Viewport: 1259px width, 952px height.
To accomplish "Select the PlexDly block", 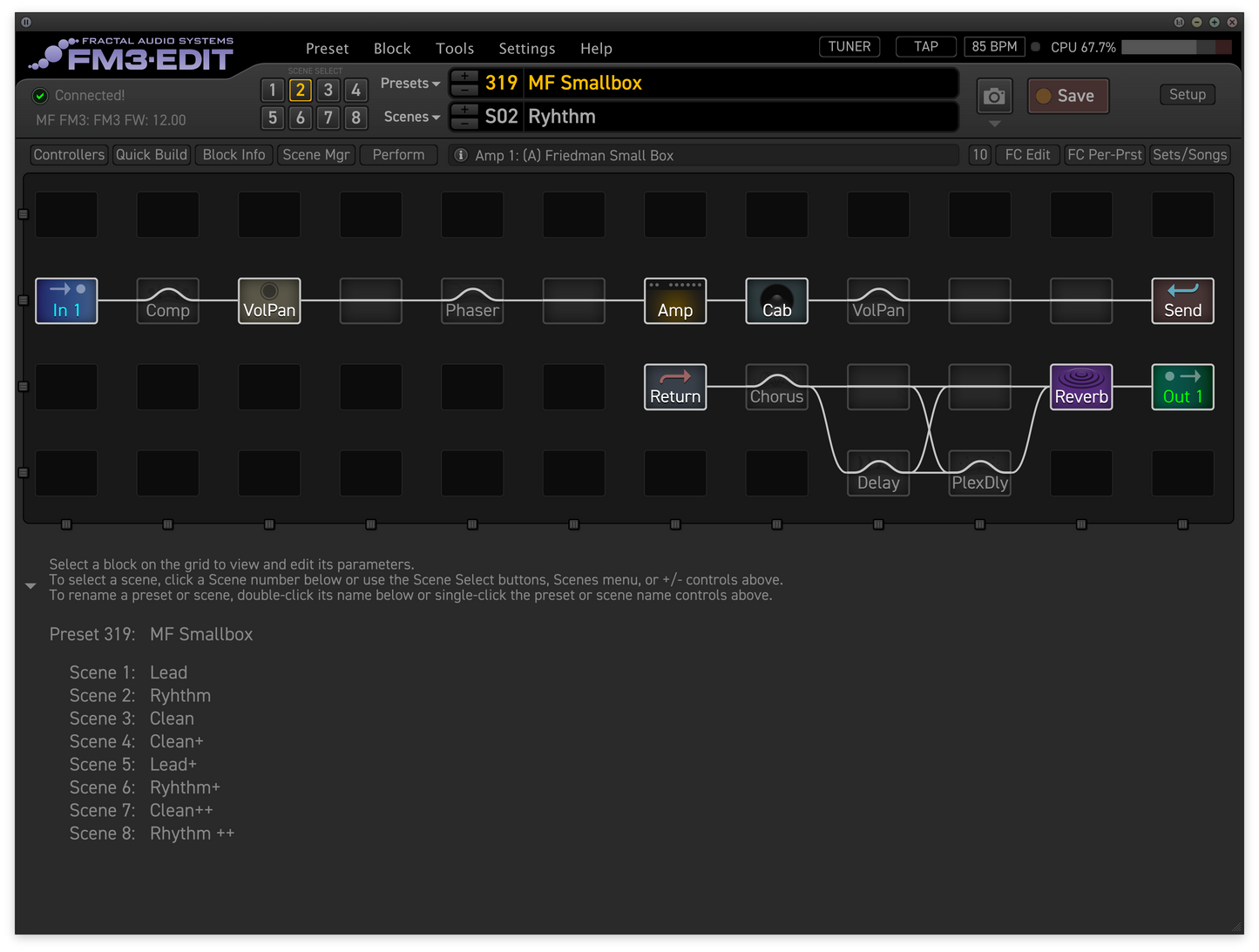I will (980, 473).
